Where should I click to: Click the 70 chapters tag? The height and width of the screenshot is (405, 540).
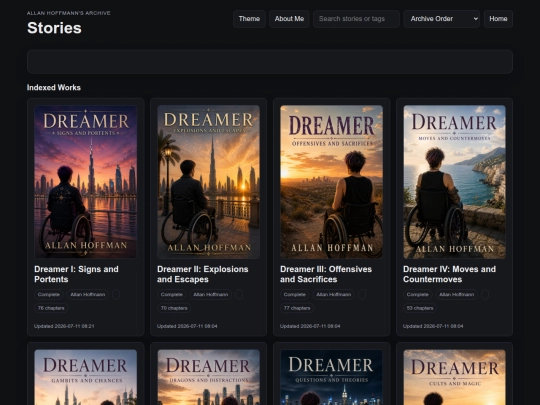(x=174, y=308)
